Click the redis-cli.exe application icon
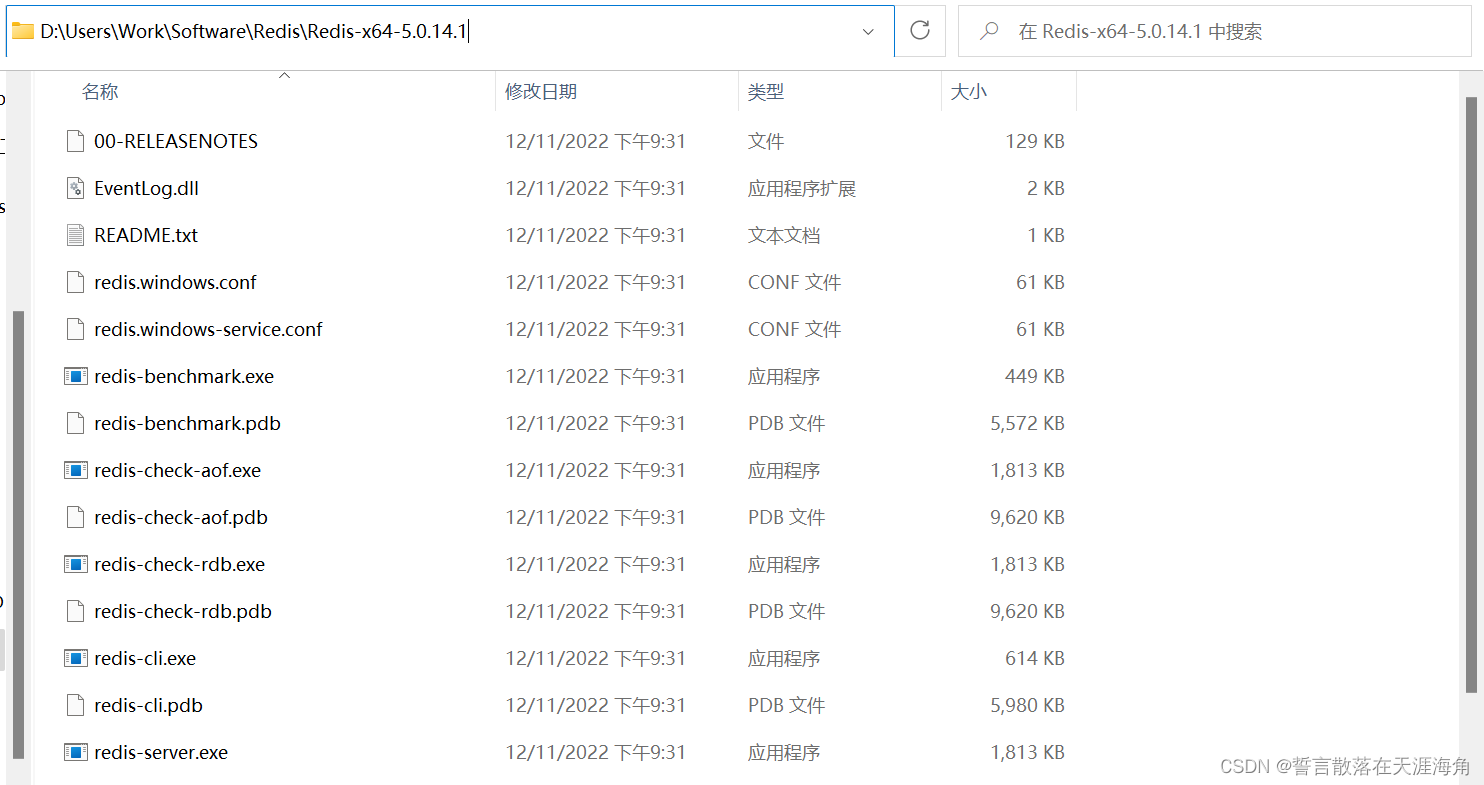This screenshot has height=785, width=1484. (75, 658)
